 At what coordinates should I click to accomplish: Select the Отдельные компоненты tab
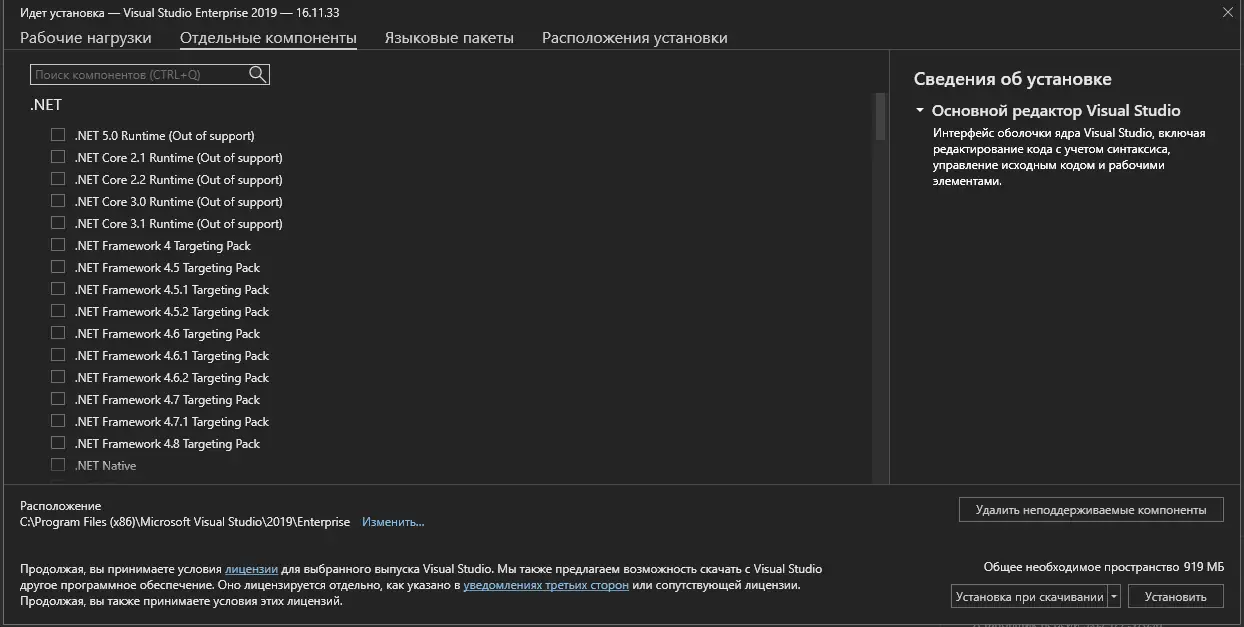pyautogui.click(x=272, y=37)
